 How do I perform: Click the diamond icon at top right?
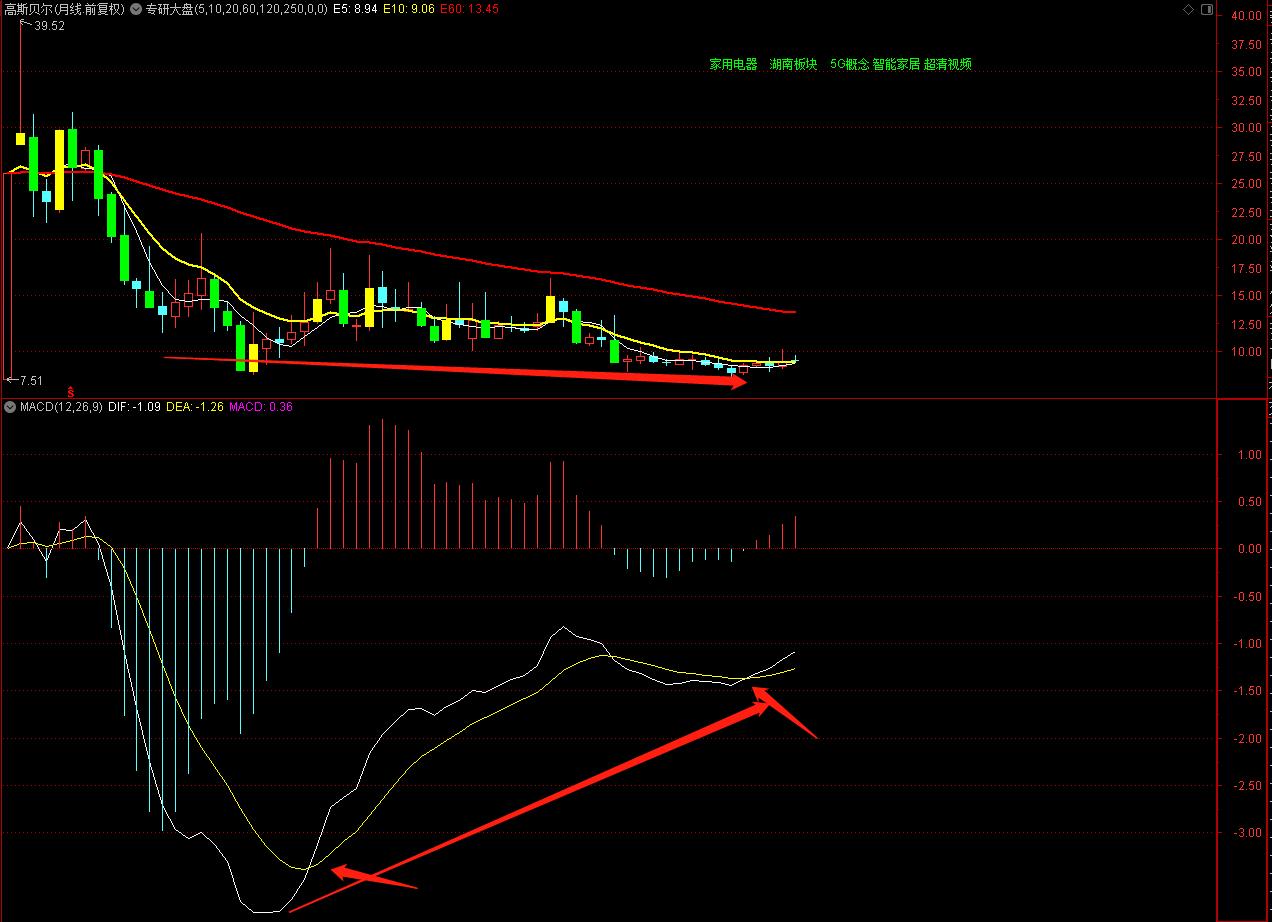pyautogui.click(x=1188, y=9)
